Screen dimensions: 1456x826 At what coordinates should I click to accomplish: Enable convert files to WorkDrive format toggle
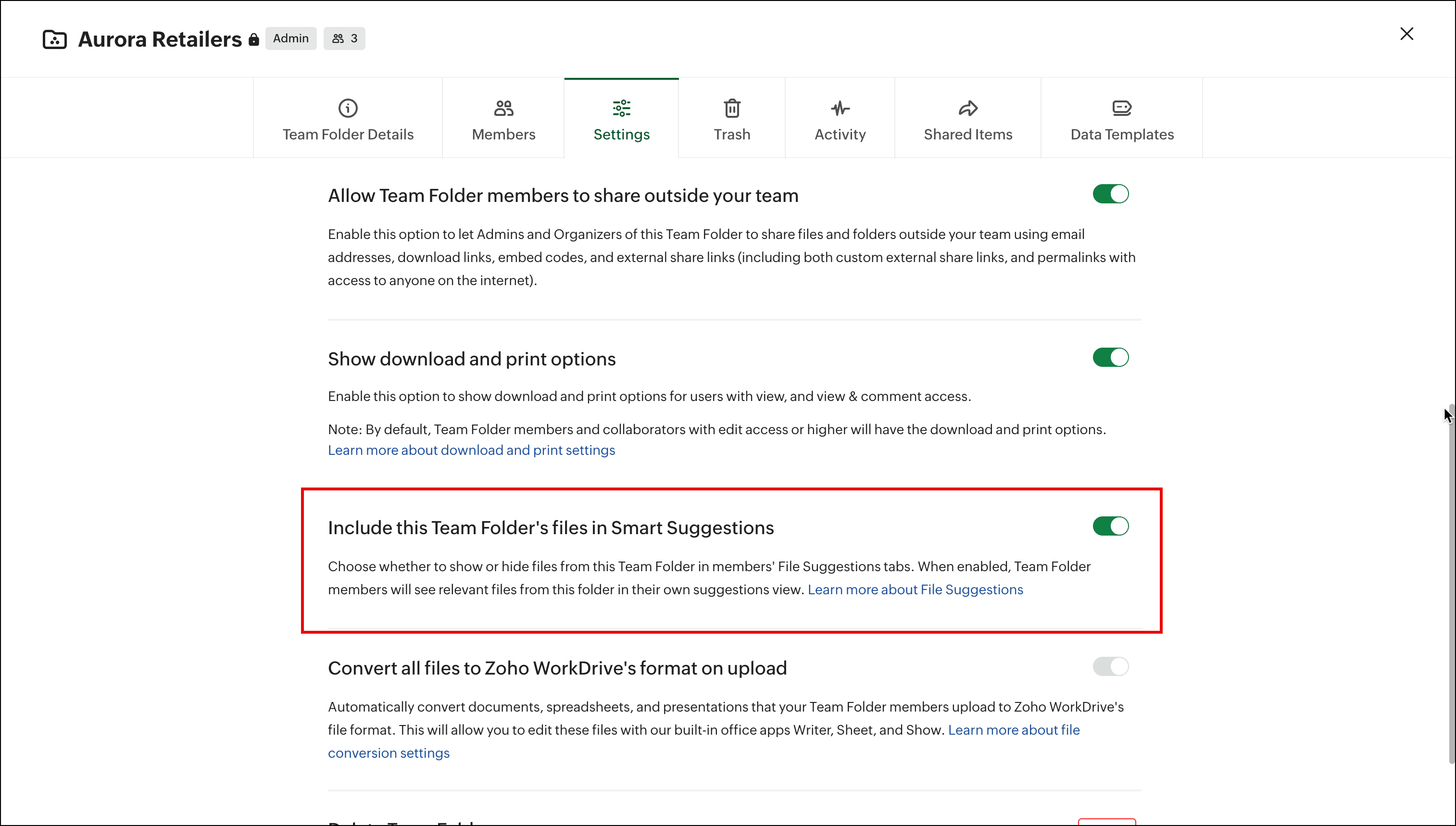point(1110,666)
